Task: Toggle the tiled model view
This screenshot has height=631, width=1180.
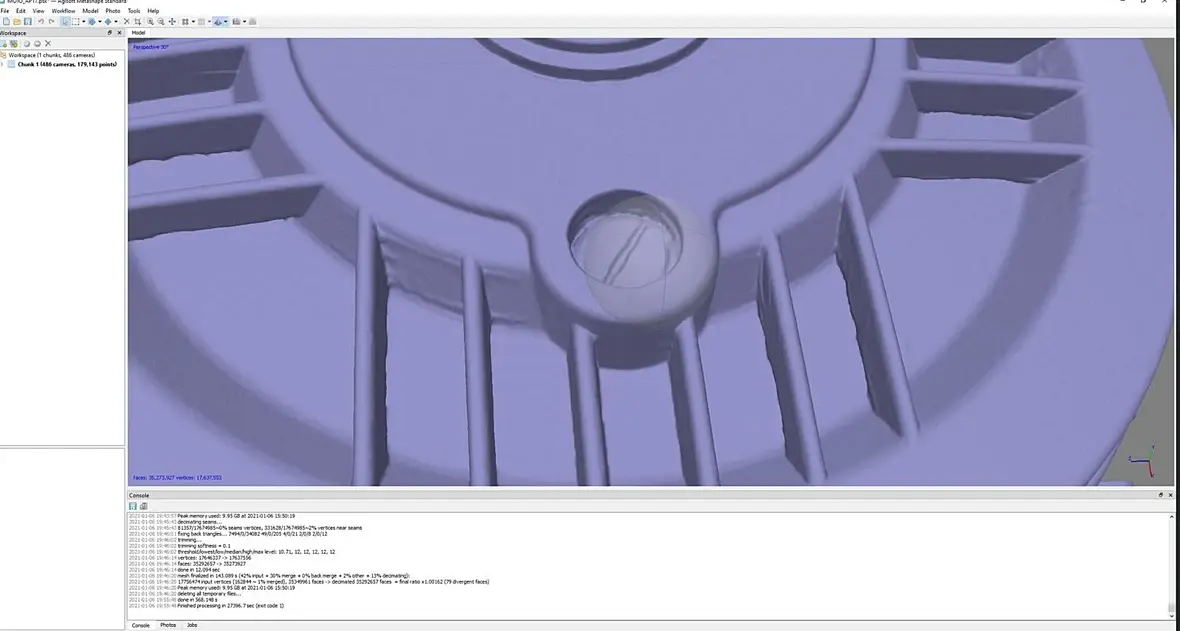Action: click(x=236, y=22)
